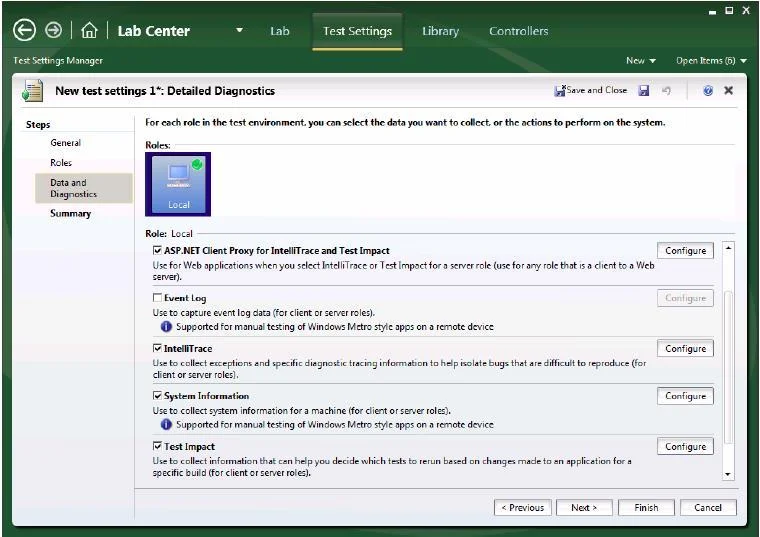Image resolution: width=760 pixels, height=537 pixels.
Task: Click the undo refresh icon
Action: 666,90
